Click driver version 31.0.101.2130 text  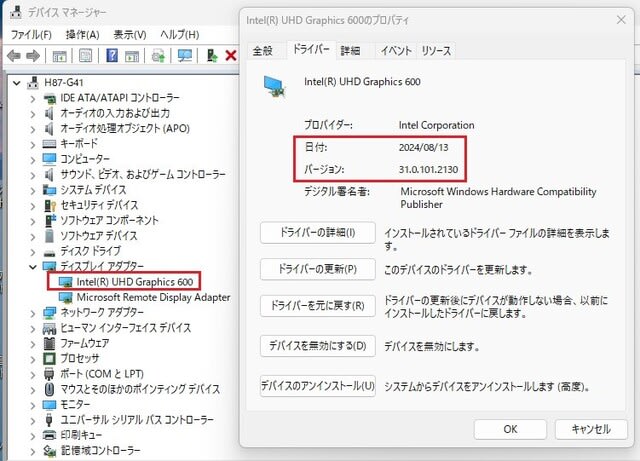(x=428, y=169)
